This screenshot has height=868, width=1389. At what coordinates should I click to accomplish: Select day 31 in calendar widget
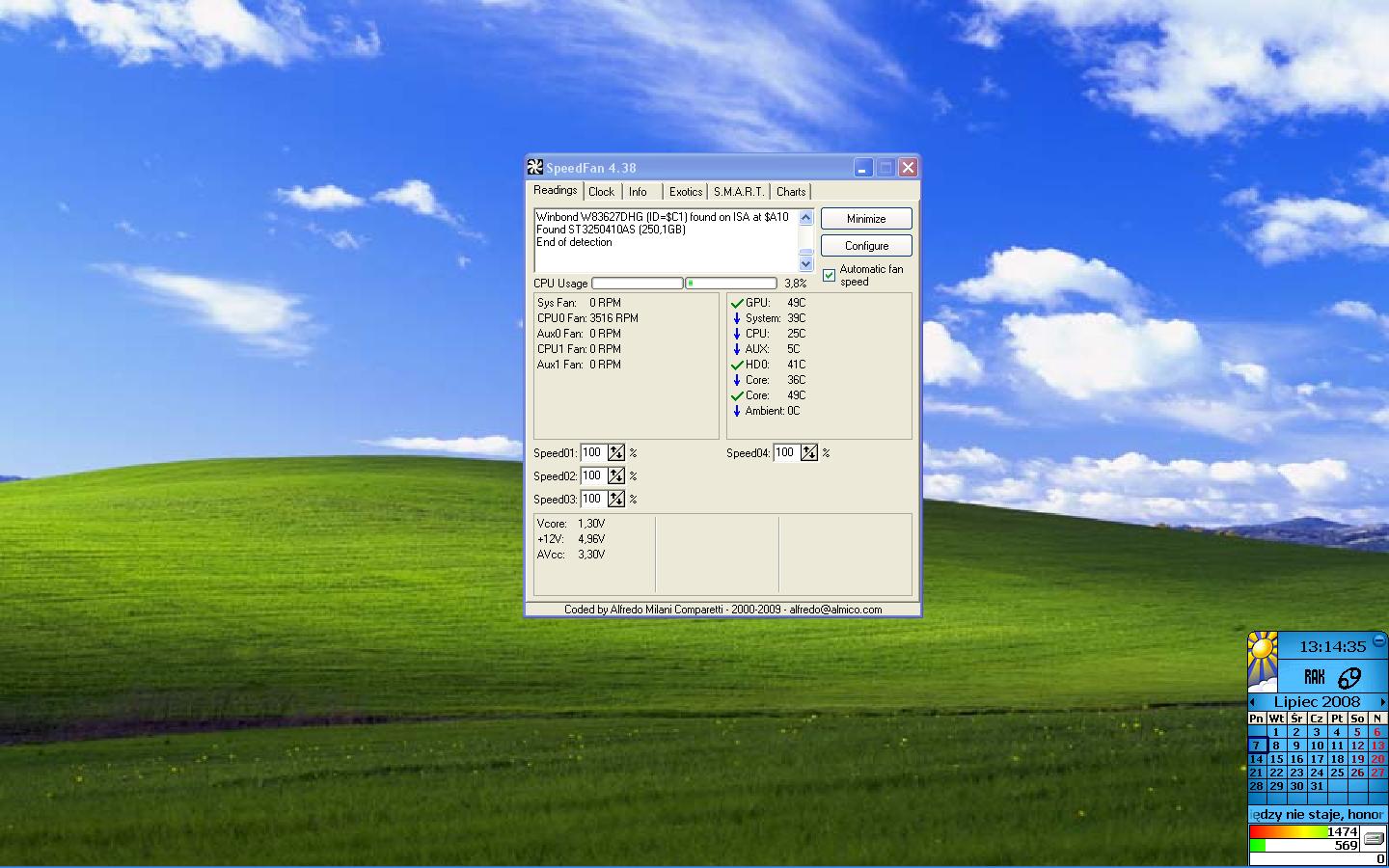point(1317,786)
